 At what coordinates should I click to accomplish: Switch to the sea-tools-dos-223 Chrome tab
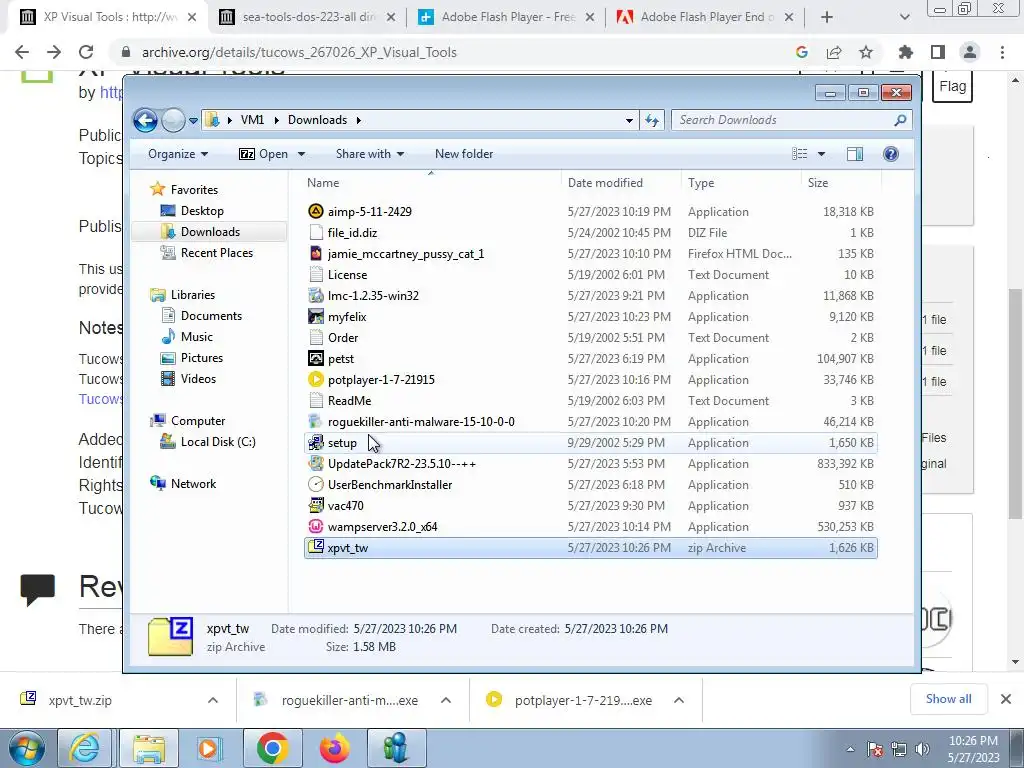pos(307,17)
